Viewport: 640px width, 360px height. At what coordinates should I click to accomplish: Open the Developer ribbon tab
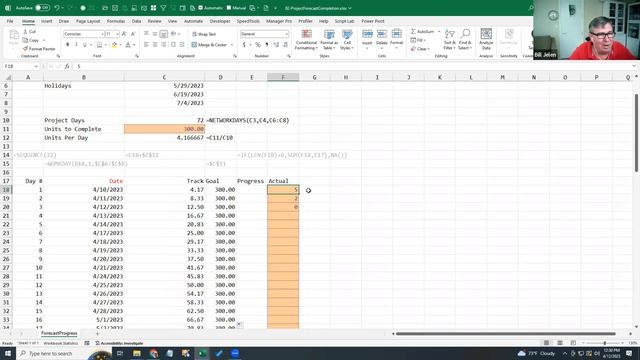click(220, 21)
